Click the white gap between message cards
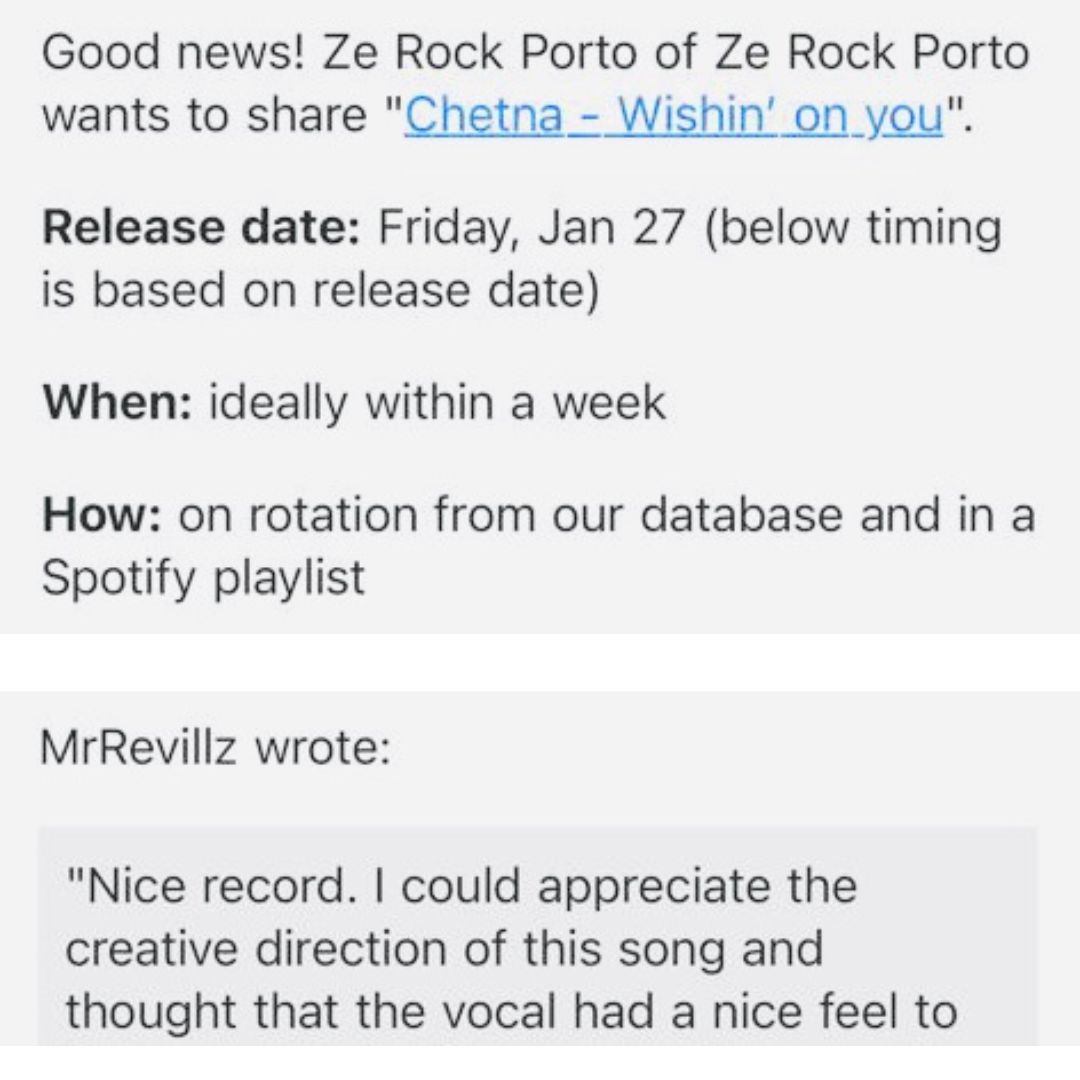1080x1080 pixels. click(540, 662)
